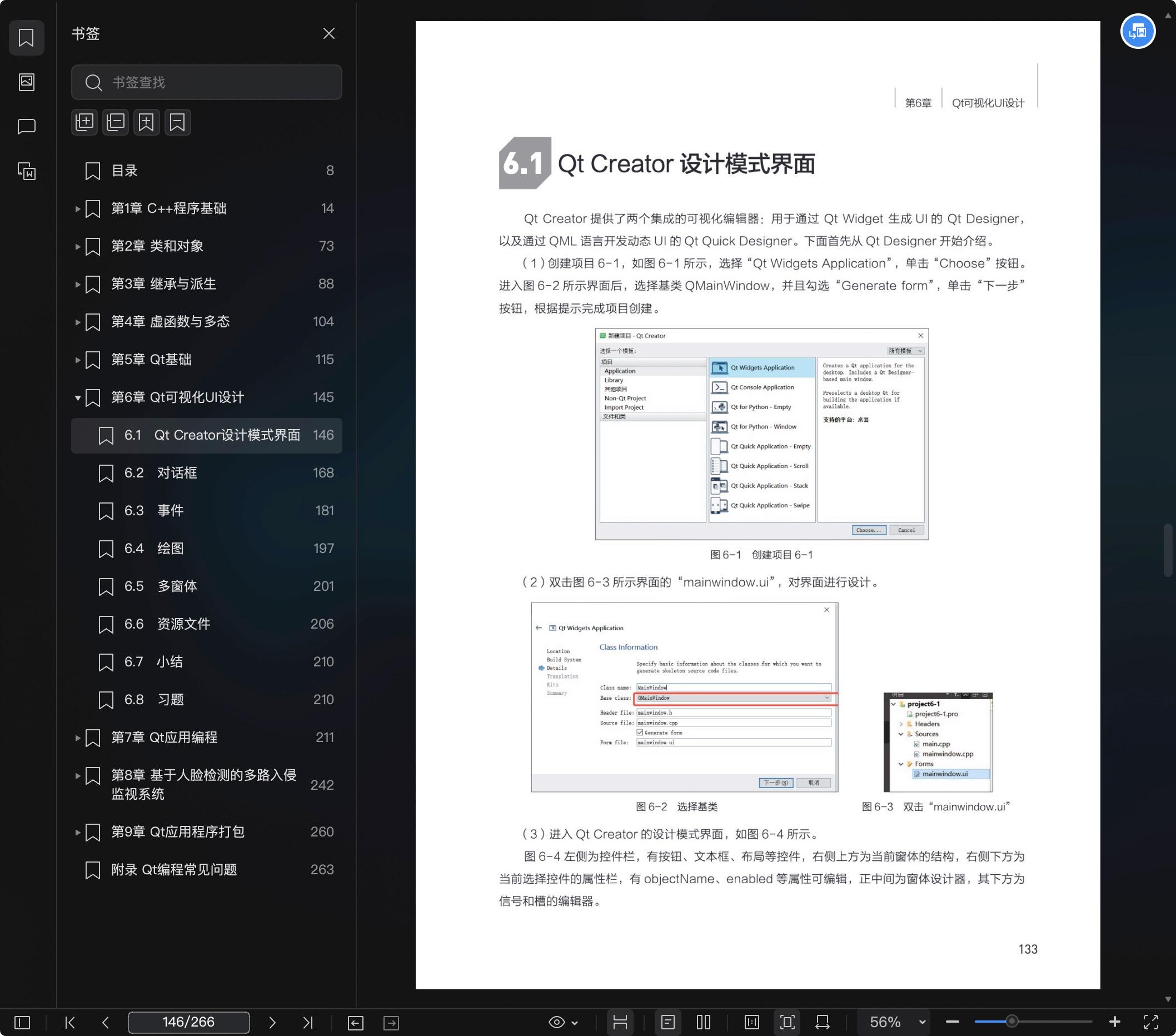Open the document conversion sidebar icon
Viewport: 1176px width, 1036px height.
[27, 171]
